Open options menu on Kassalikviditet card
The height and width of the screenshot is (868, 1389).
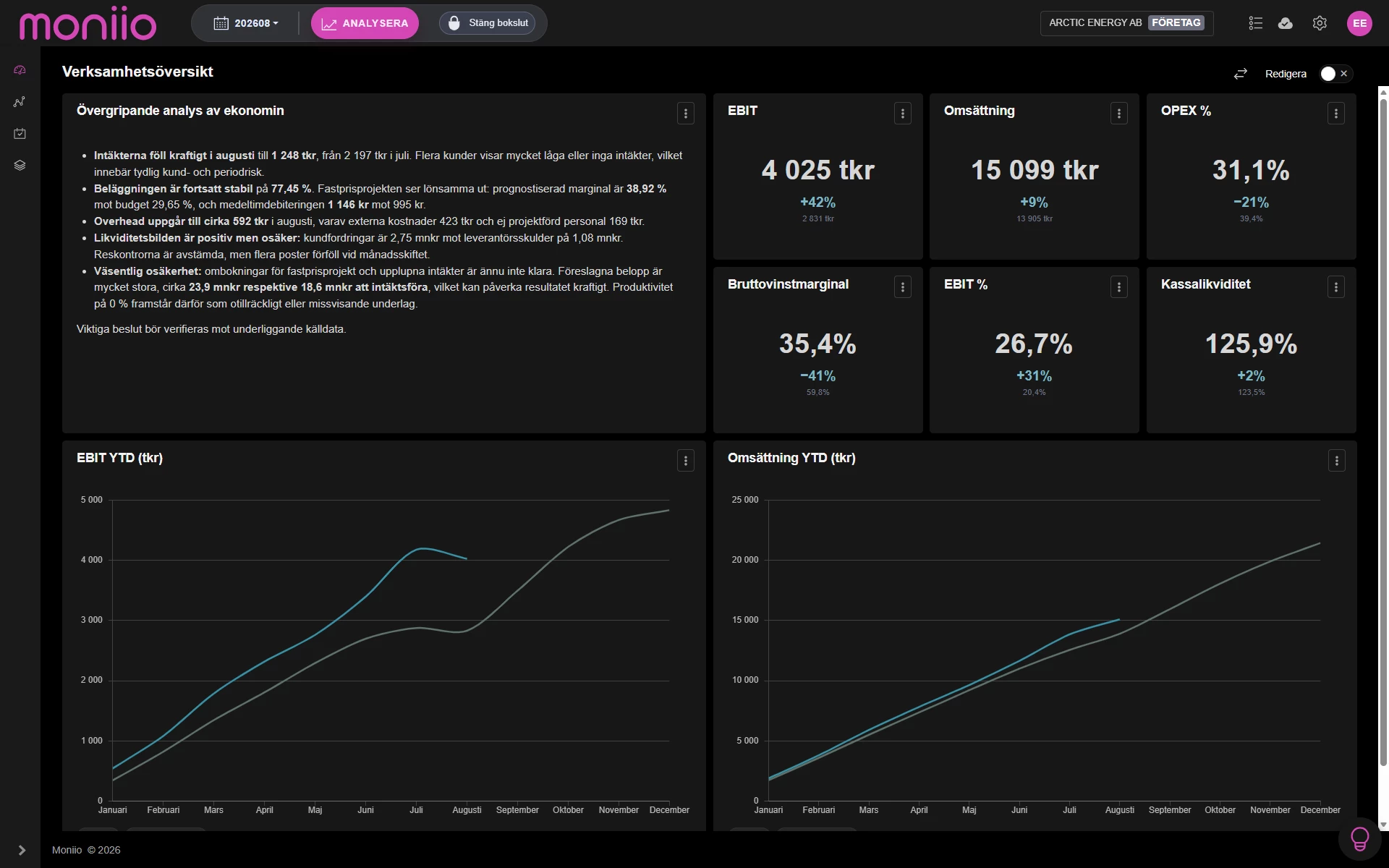[1336, 287]
